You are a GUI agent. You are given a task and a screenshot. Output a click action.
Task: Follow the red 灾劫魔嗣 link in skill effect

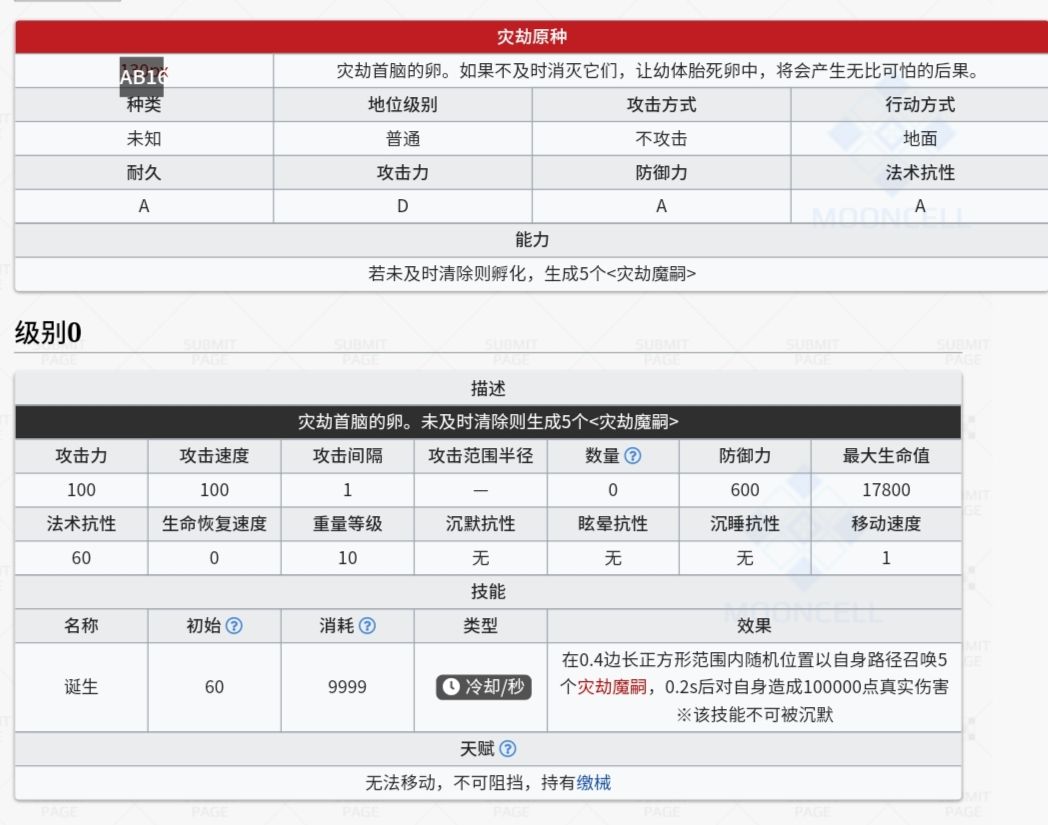(x=612, y=687)
